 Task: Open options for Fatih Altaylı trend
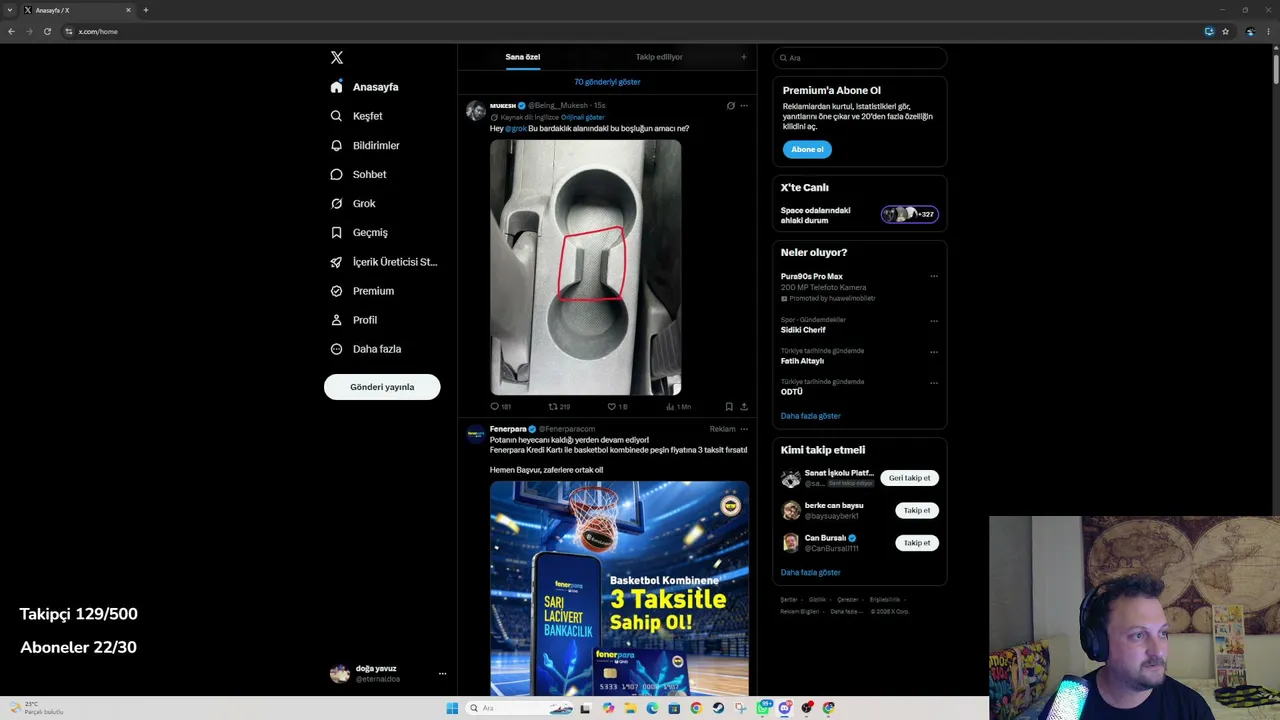pyautogui.click(x=934, y=352)
